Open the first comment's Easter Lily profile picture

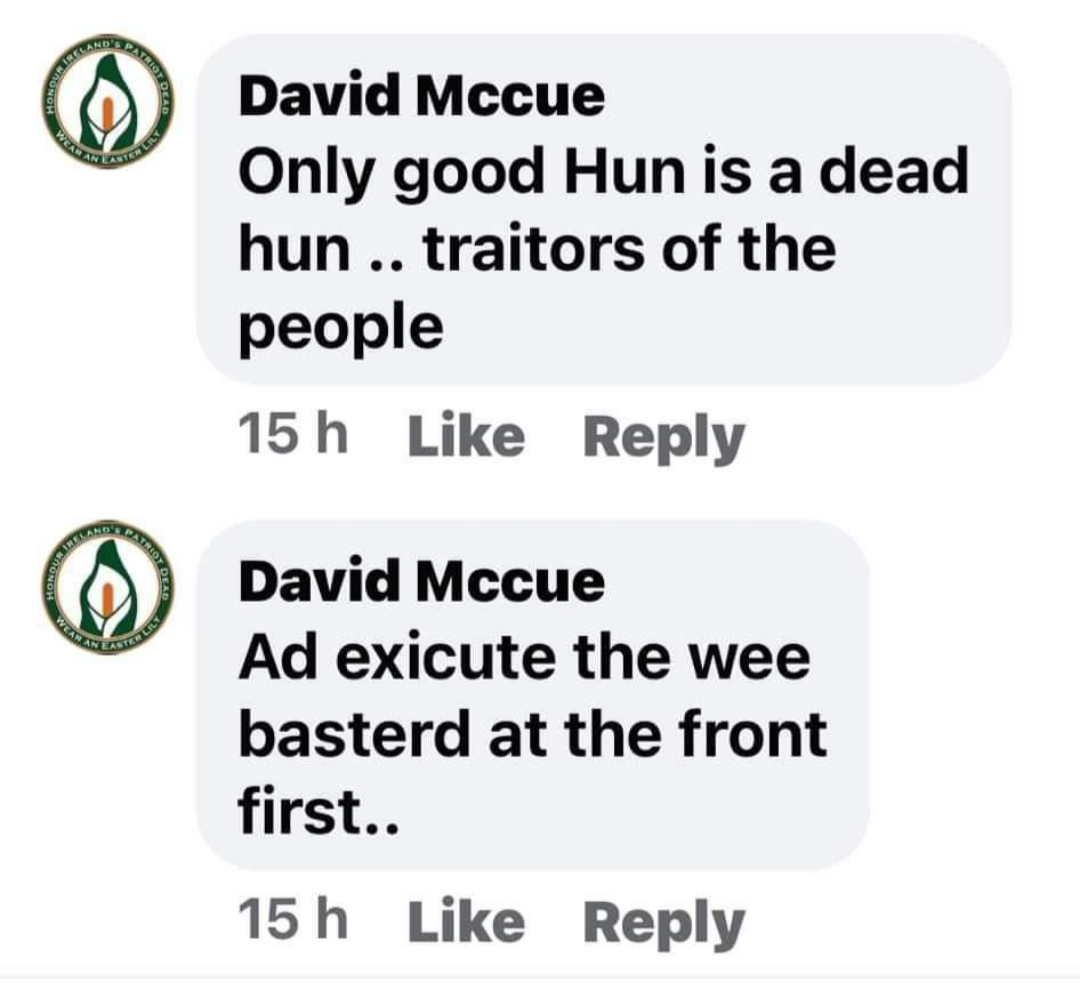(107, 102)
